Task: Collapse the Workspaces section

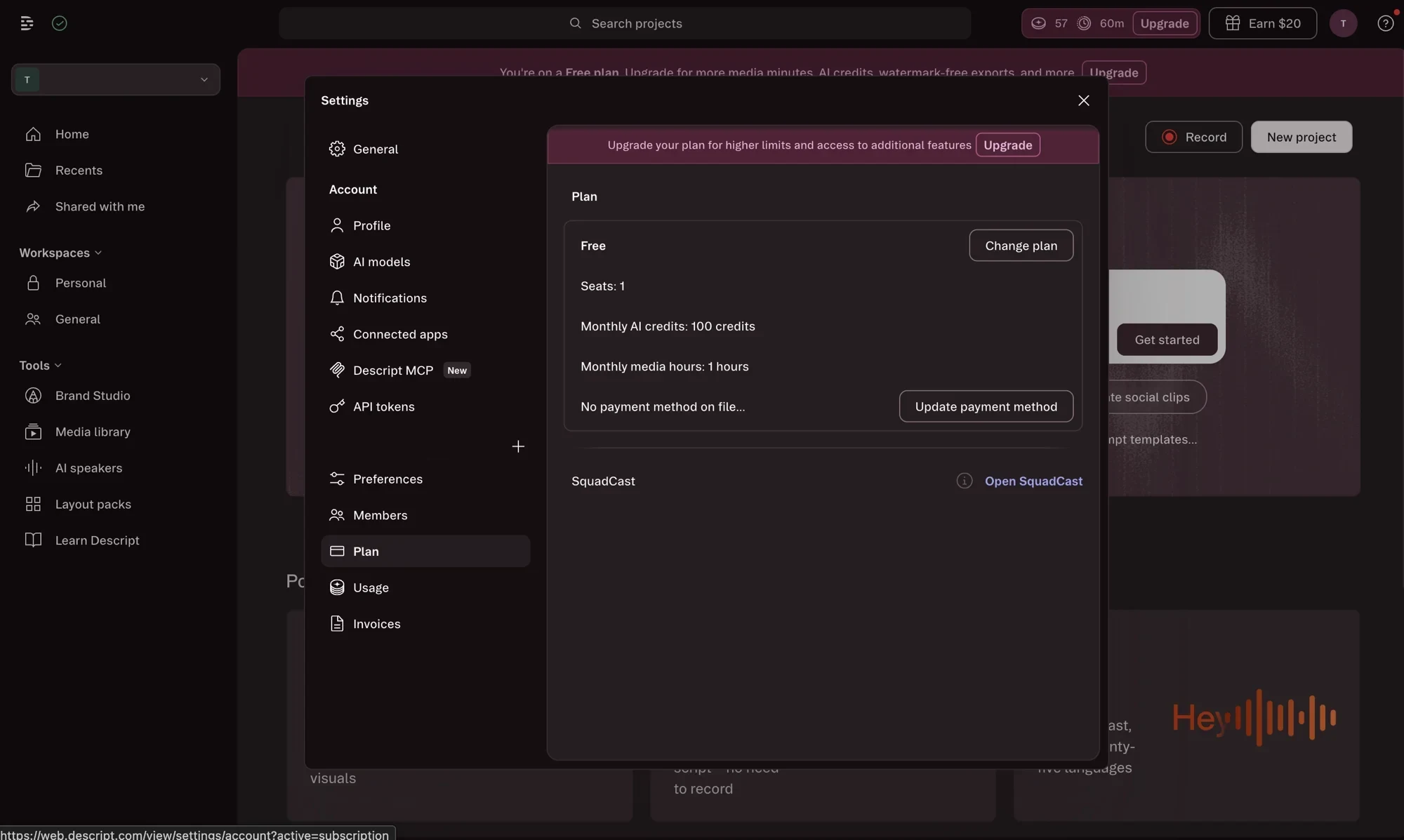Action: coord(60,253)
